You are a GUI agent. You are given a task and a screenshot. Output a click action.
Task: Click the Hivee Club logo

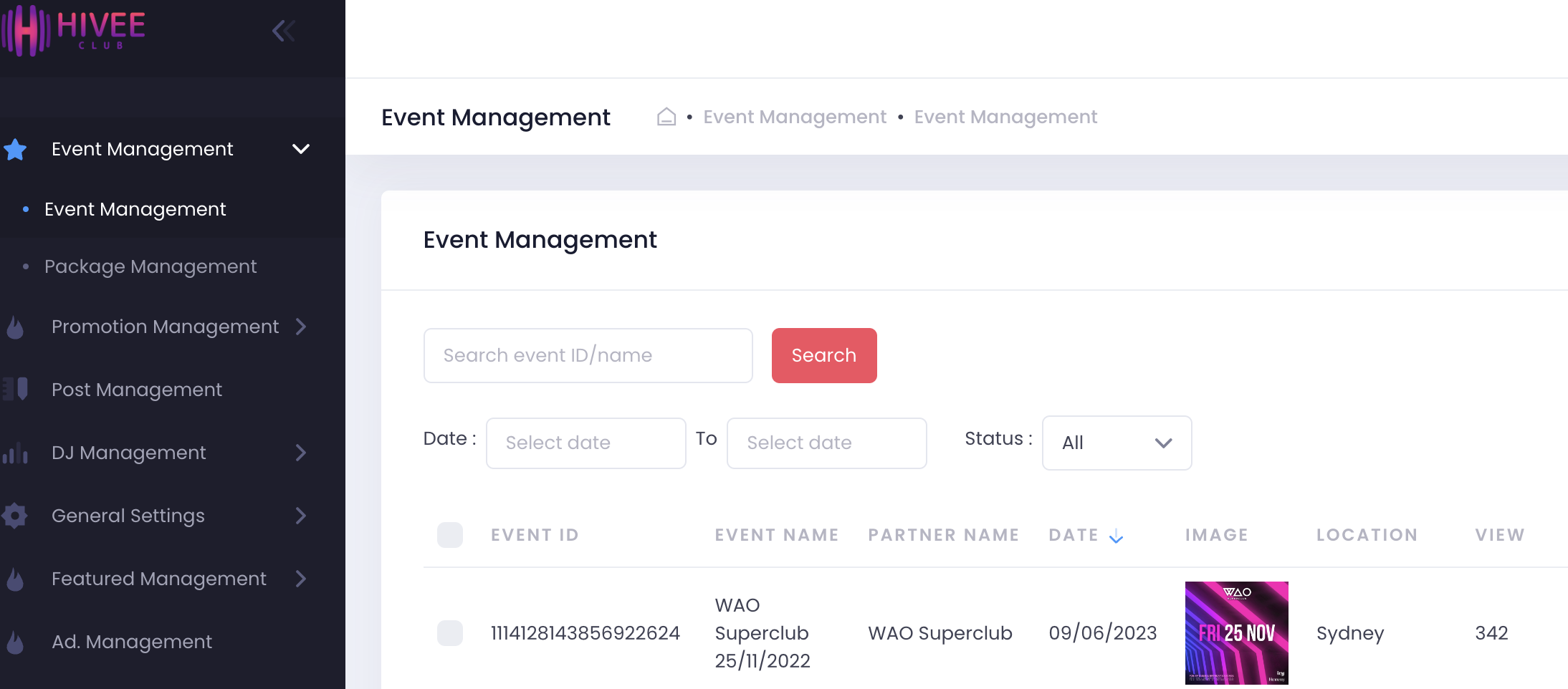coord(73,30)
